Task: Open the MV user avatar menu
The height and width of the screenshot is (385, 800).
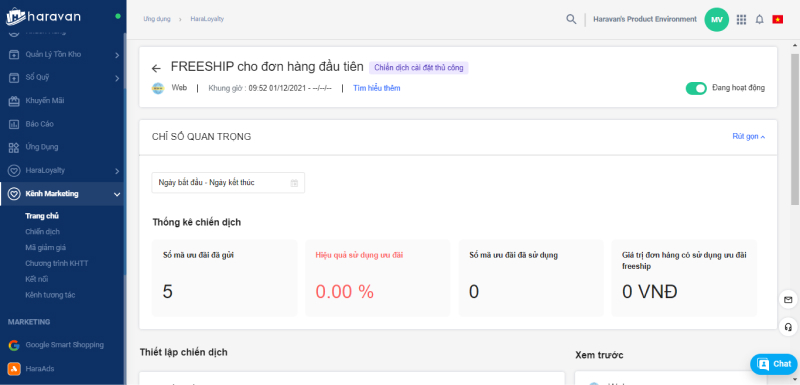Action: pos(716,20)
